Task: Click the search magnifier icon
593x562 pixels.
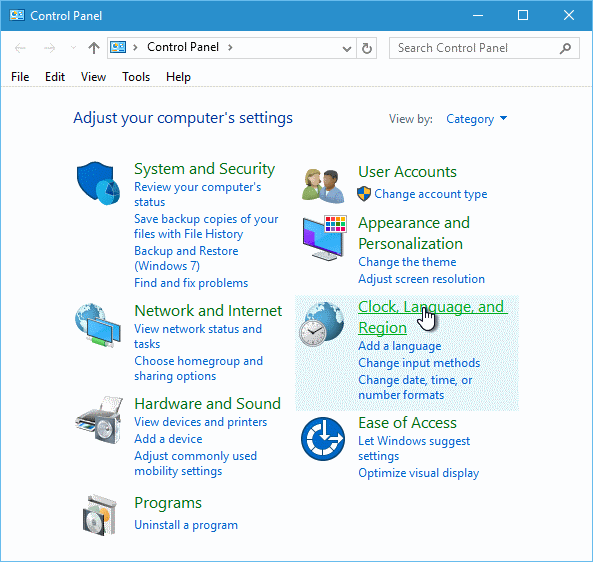Action: click(565, 48)
